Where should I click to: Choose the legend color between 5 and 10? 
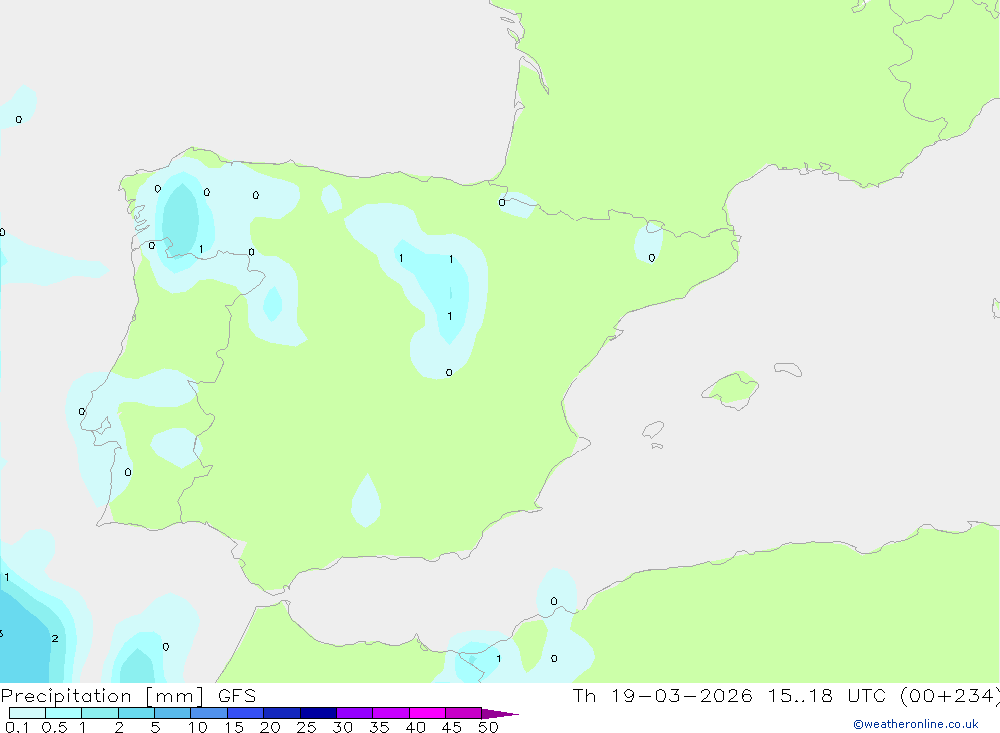pos(173,713)
